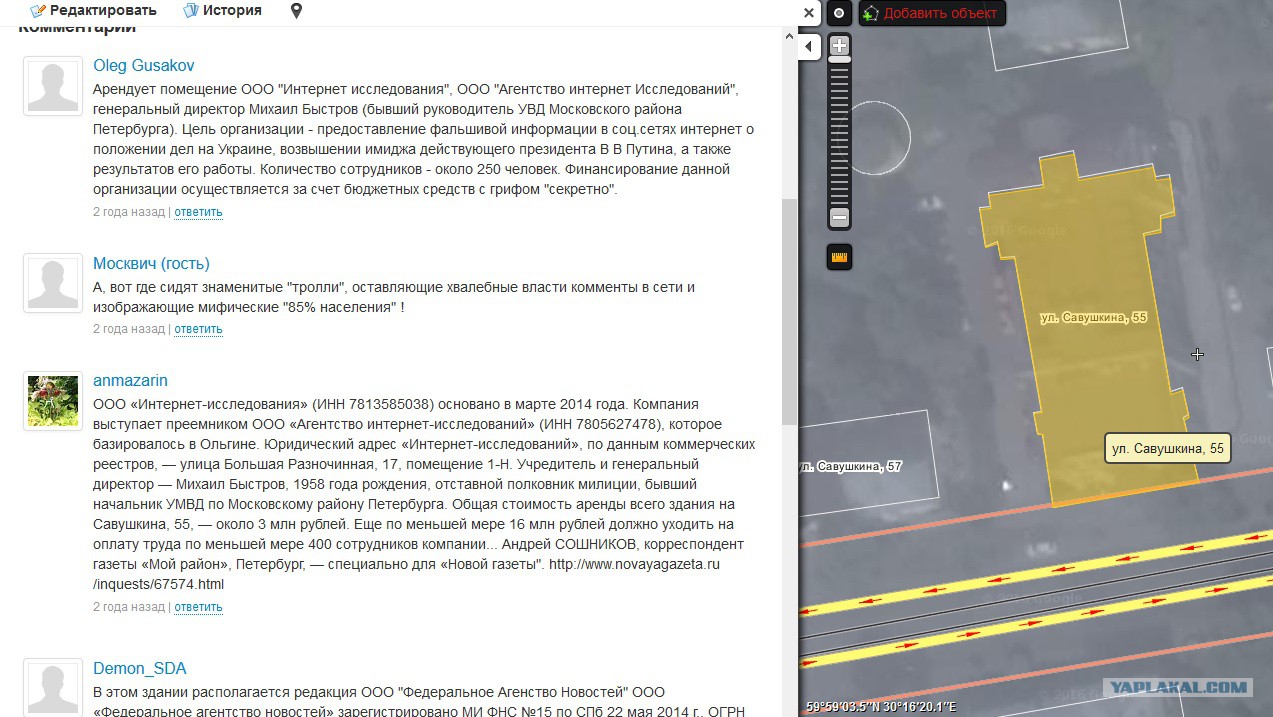This screenshot has height=717, width=1273.
Task: Click '2 года назад' under anmazarin's comment
Action: point(129,607)
